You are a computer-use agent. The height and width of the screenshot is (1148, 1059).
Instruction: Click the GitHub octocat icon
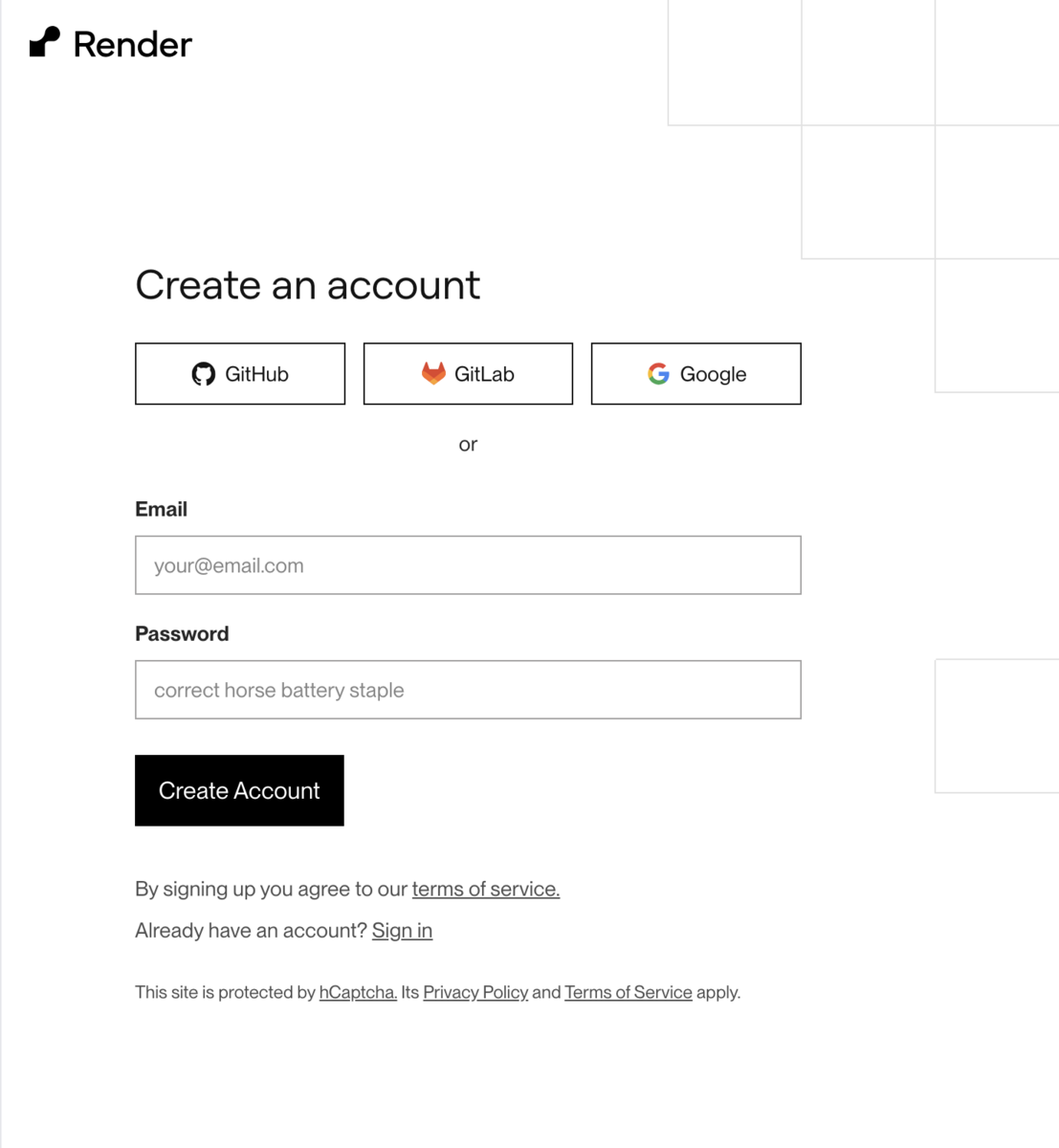(204, 374)
